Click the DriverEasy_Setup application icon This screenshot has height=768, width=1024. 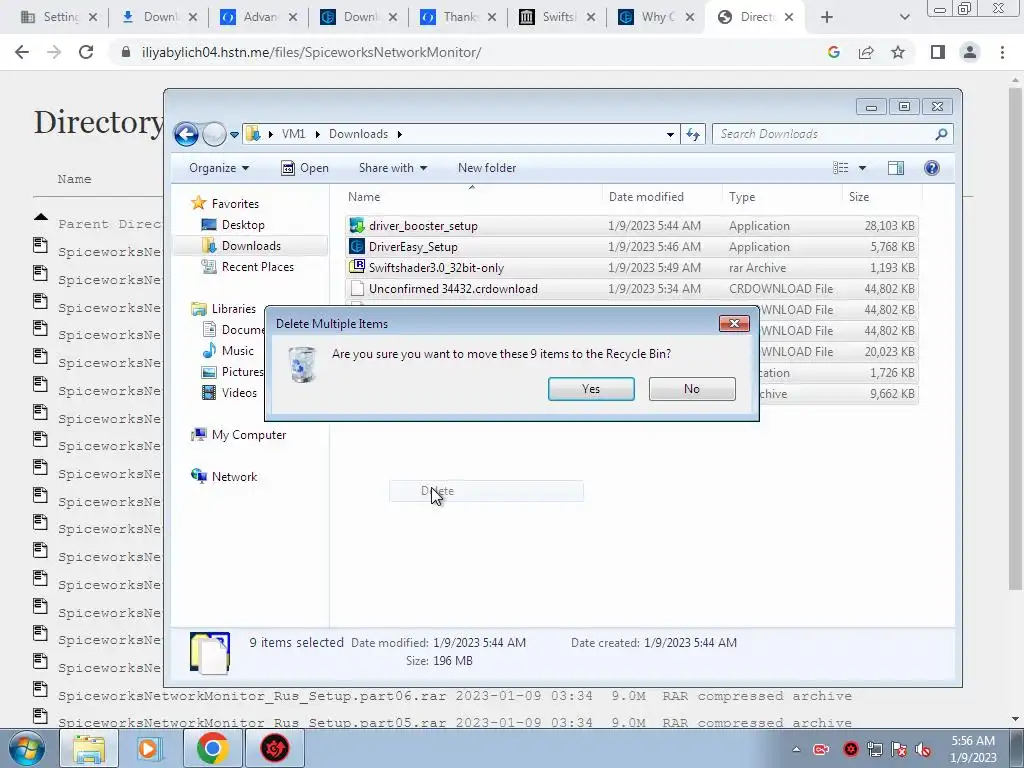click(x=357, y=246)
